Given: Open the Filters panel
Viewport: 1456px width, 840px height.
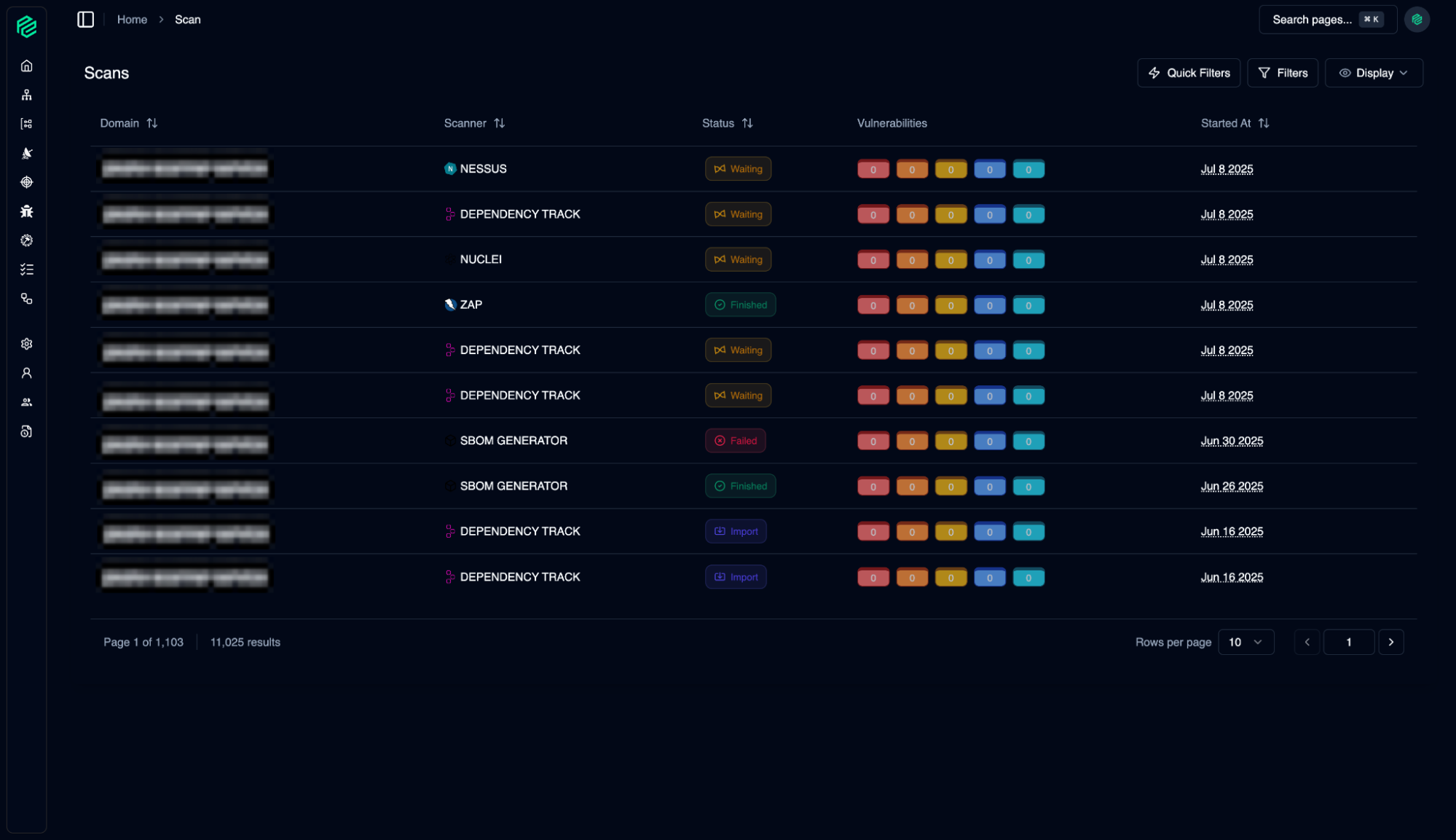Looking at the screenshot, I should point(1282,73).
